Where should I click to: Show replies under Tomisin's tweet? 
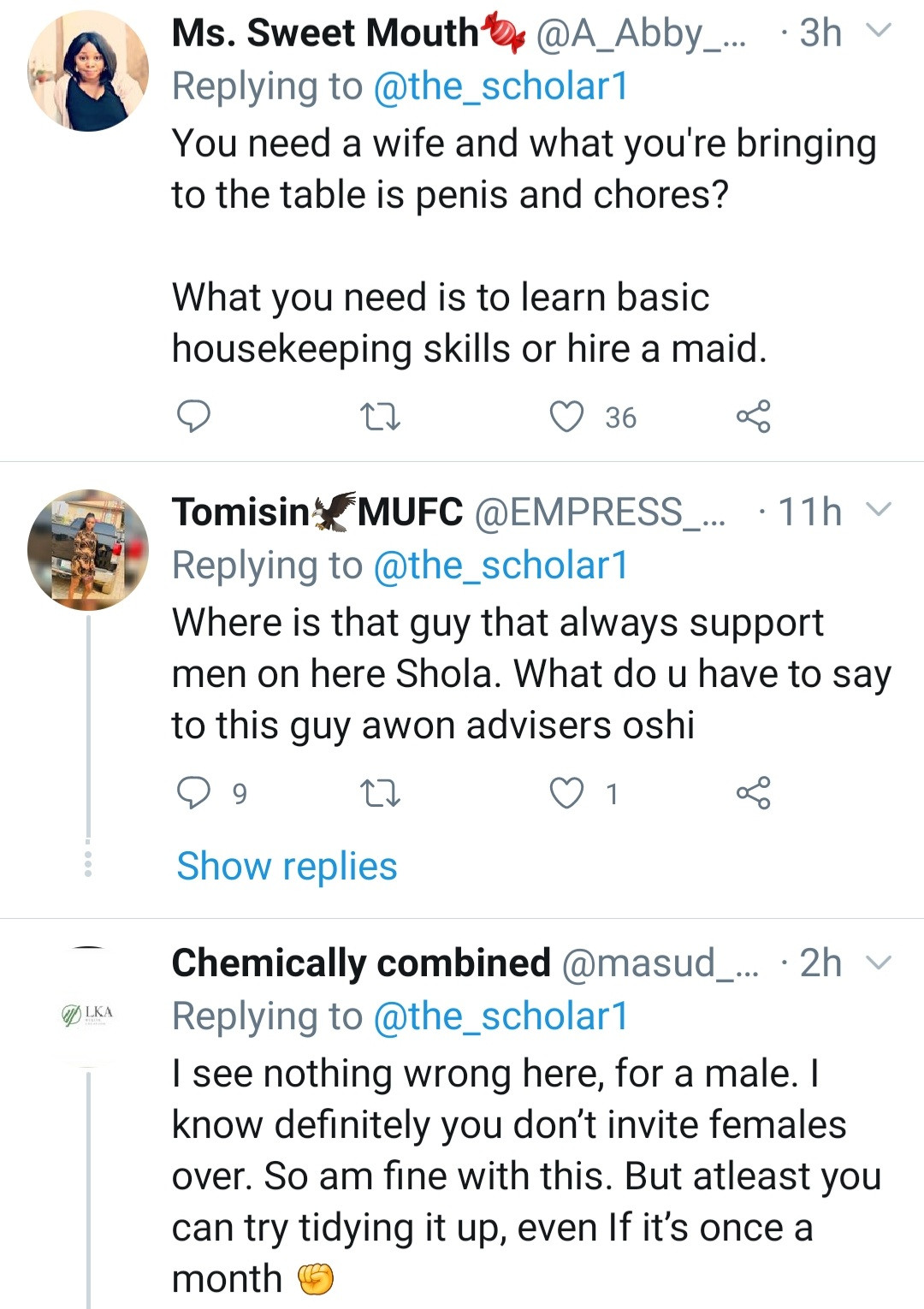pos(287,866)
